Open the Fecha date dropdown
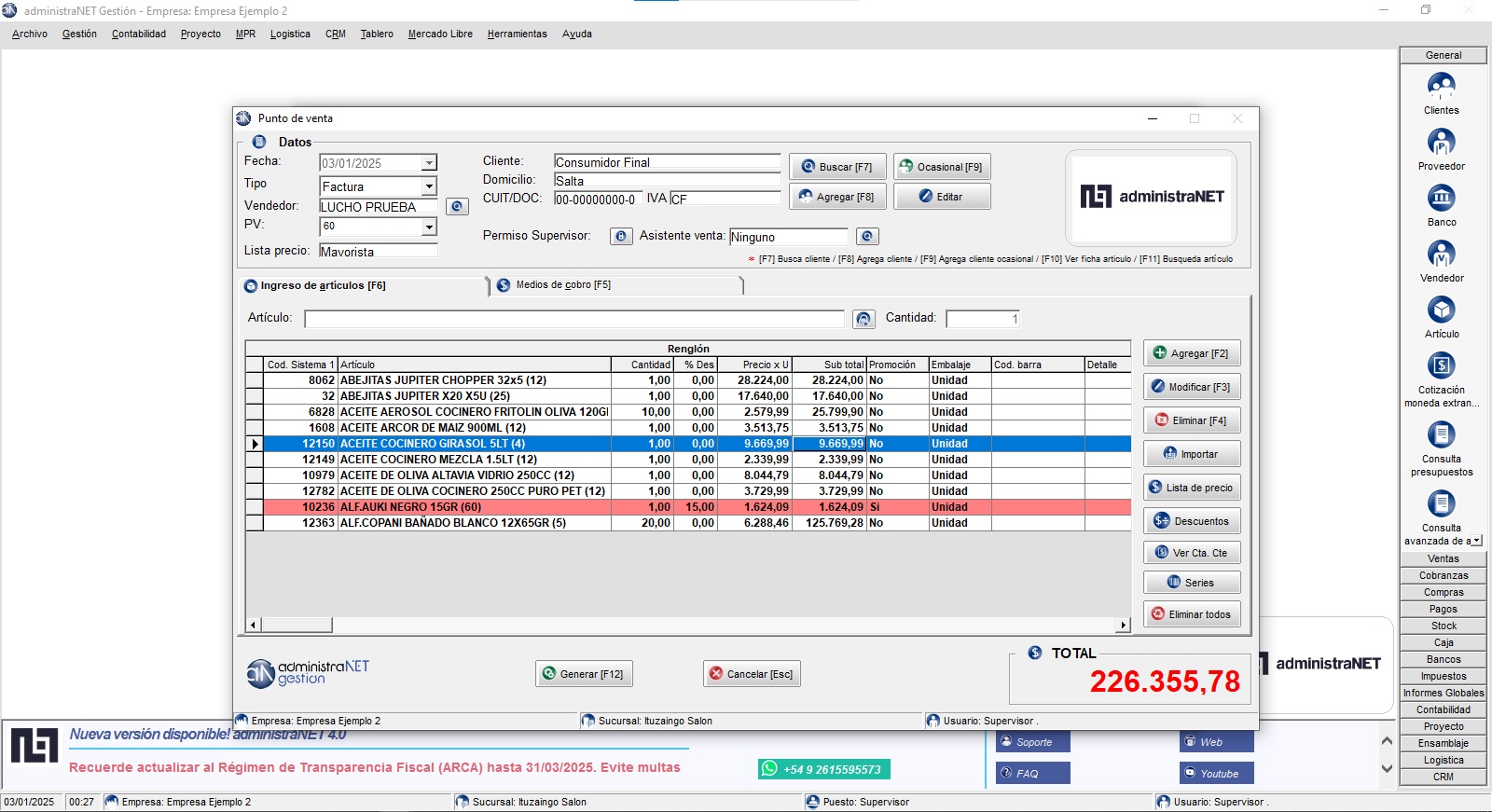Screen dimensions: 1492x812 [429, 163]
